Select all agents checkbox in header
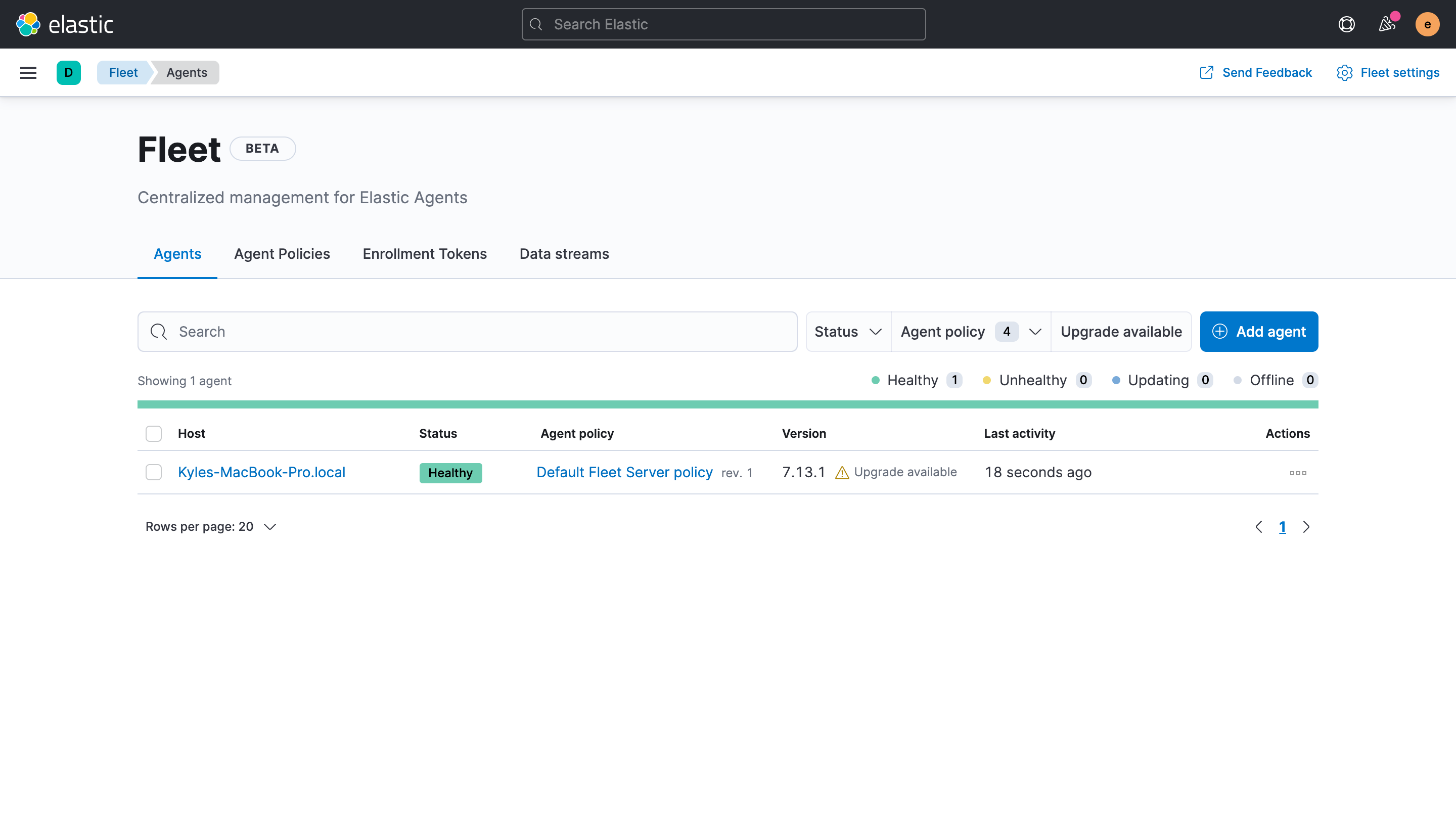The width and height of the screenshot is (1456, 819). pos(154,434)
